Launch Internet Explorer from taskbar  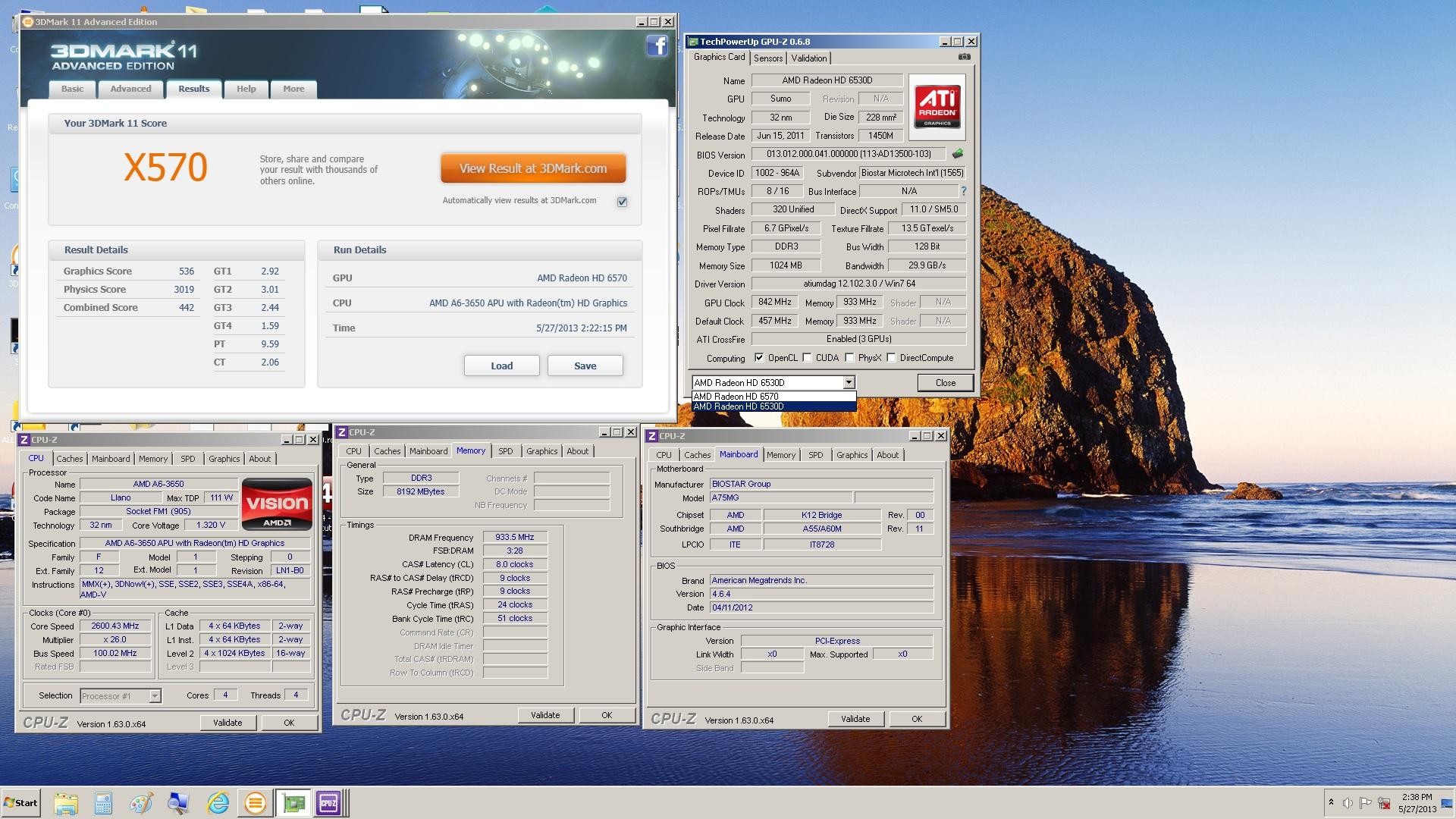(x=218, y=803)
